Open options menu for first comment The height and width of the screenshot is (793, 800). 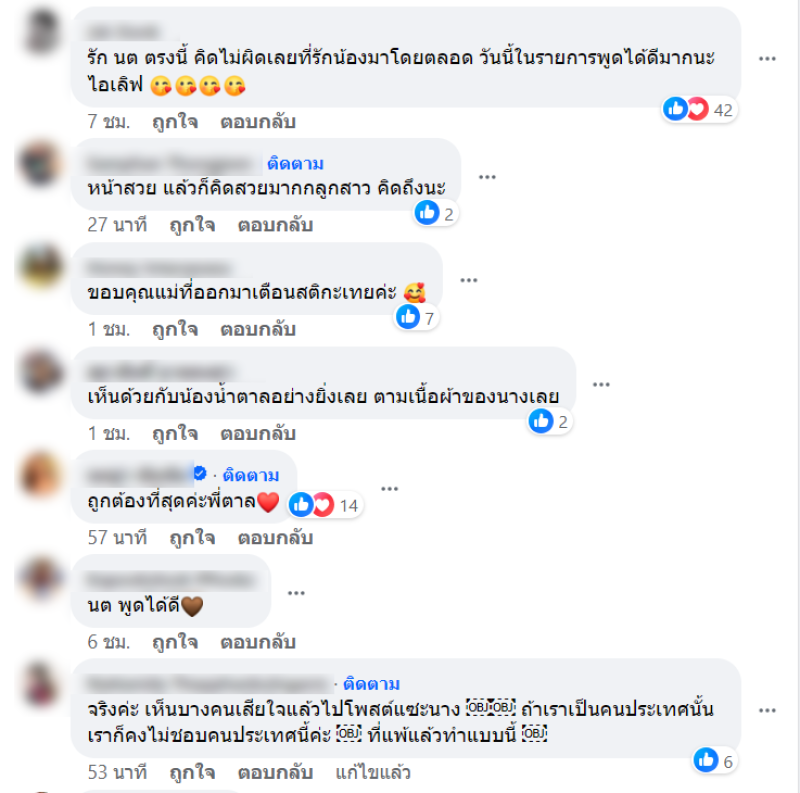click(767, 59)
